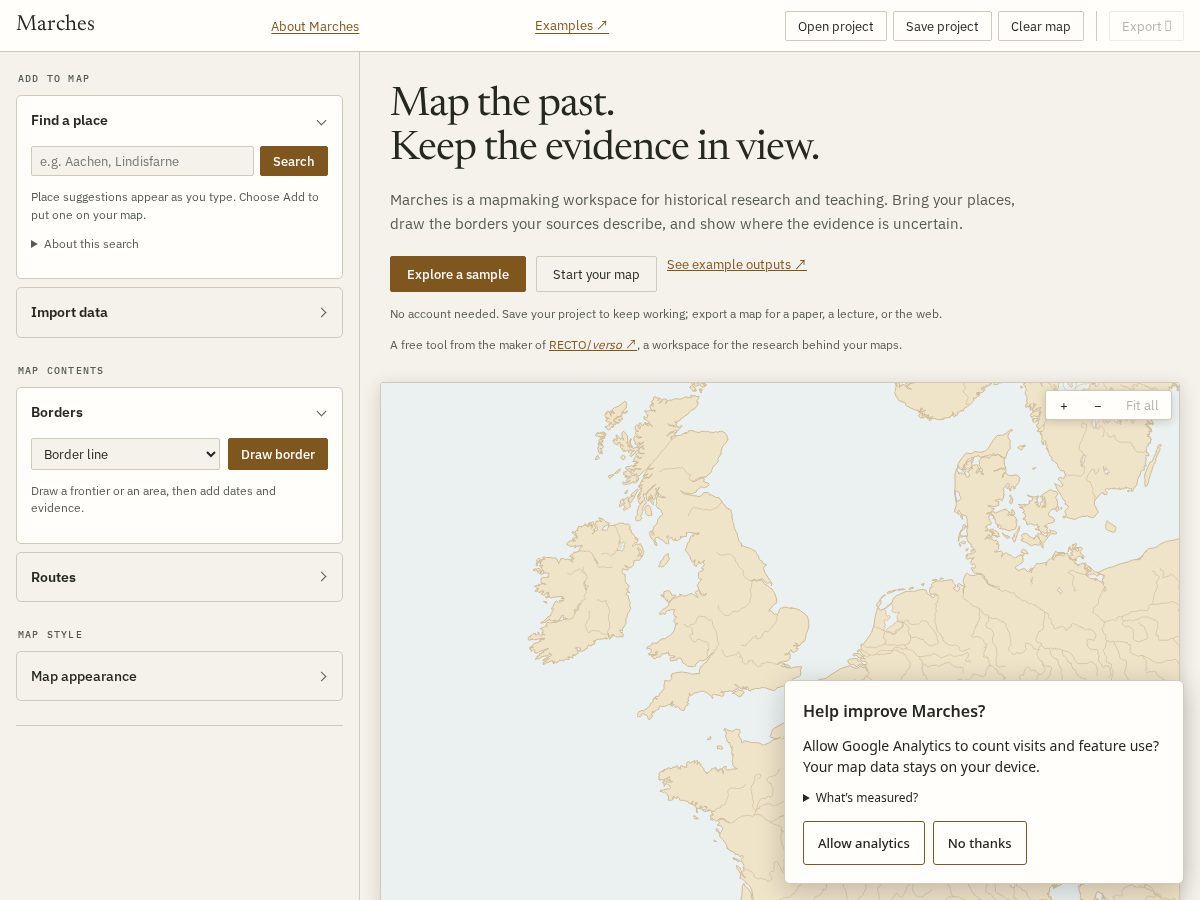Click Fit all map control
1200x900 pixels.
coord(1142,405)
